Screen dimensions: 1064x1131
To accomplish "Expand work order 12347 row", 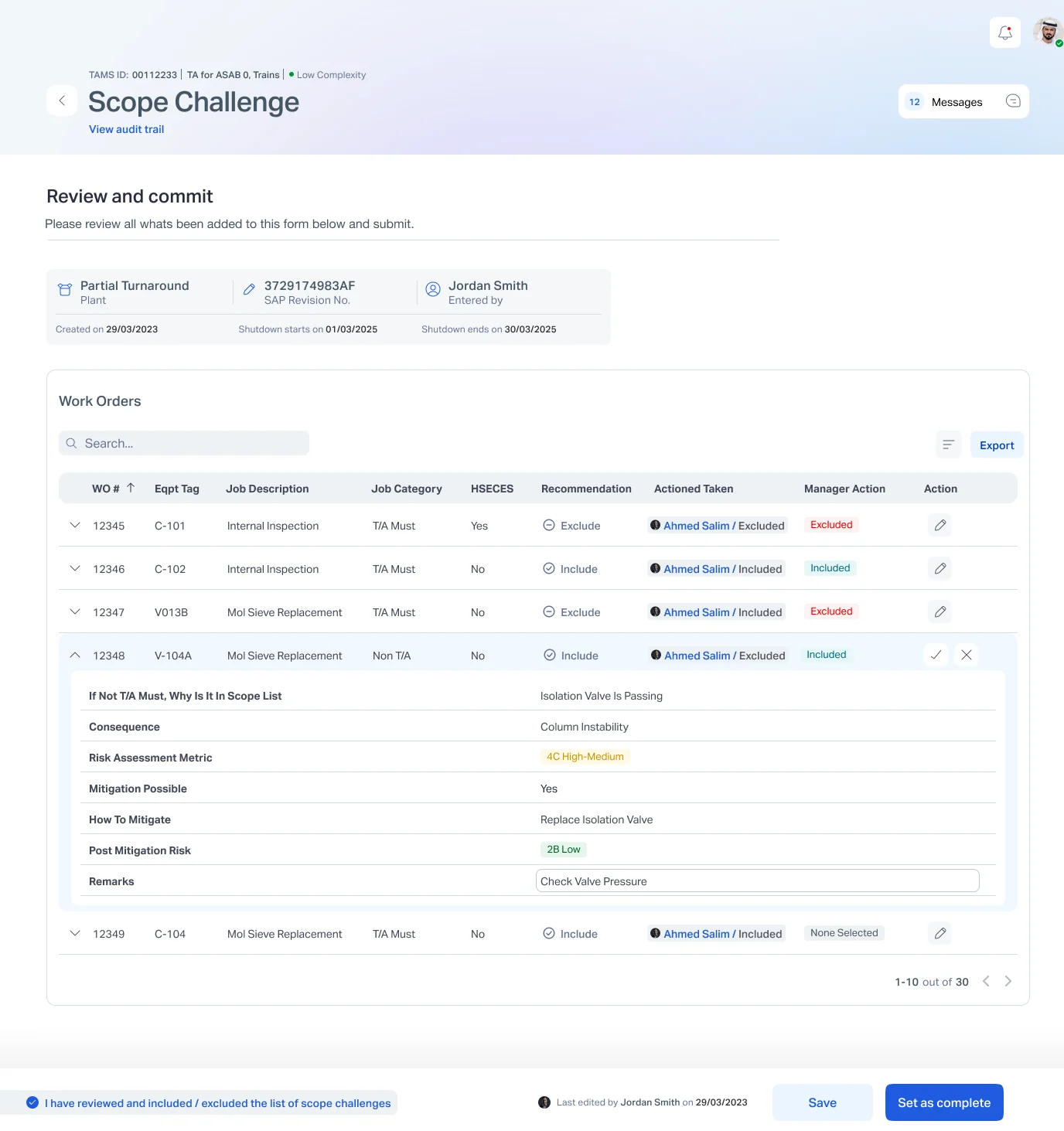I will (x=75, y=612).
